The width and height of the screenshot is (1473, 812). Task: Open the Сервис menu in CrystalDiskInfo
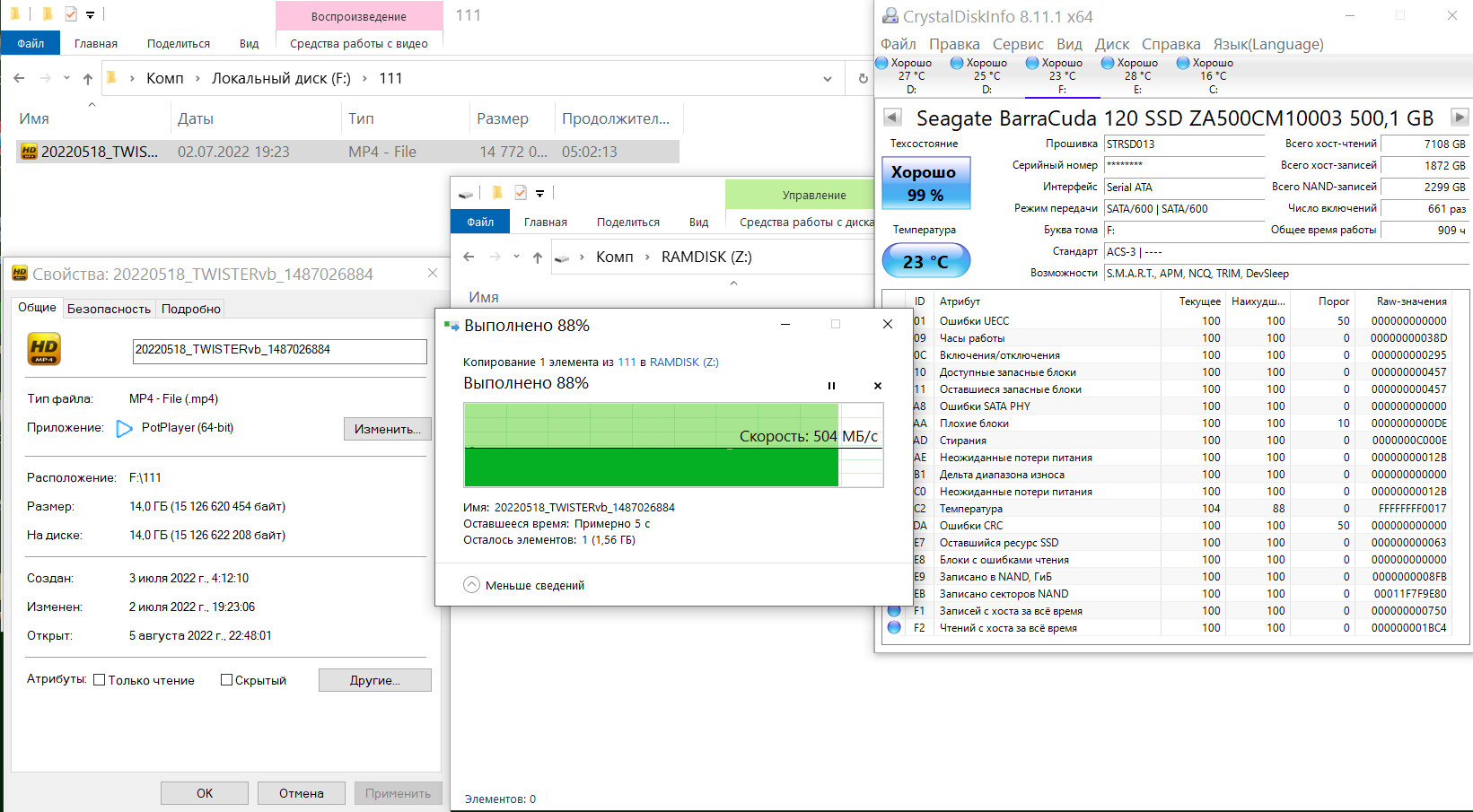click(x=1018, y=44)
